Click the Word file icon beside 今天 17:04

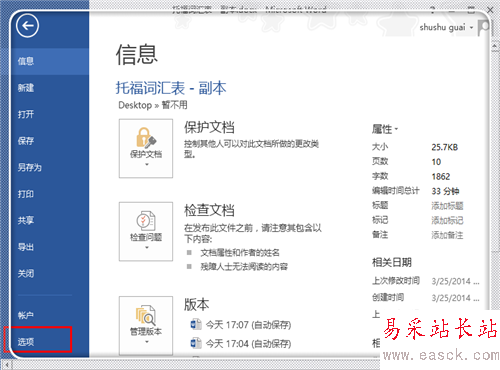pyautogui.click(x=196, y=343)
